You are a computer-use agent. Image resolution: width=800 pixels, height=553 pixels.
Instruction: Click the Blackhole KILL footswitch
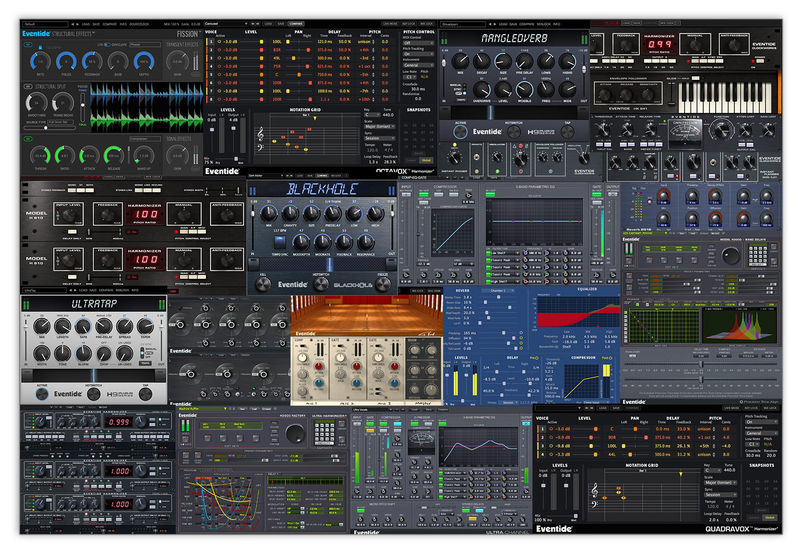263,284
